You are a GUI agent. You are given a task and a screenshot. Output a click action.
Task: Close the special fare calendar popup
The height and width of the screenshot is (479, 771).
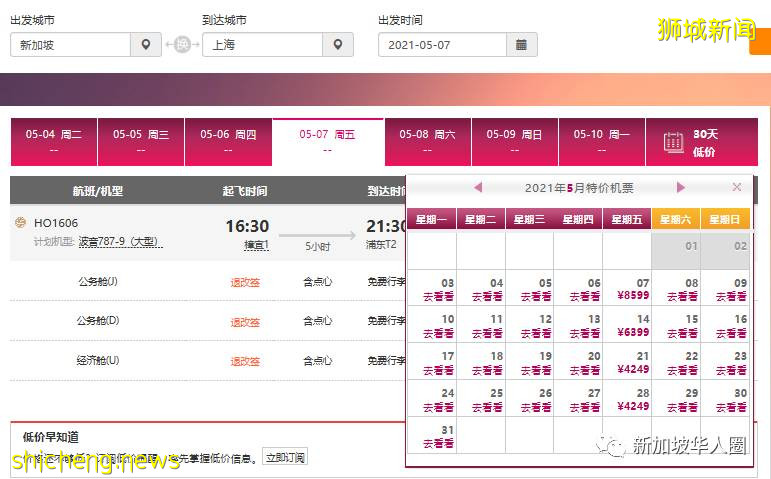(x=737, y=187)
